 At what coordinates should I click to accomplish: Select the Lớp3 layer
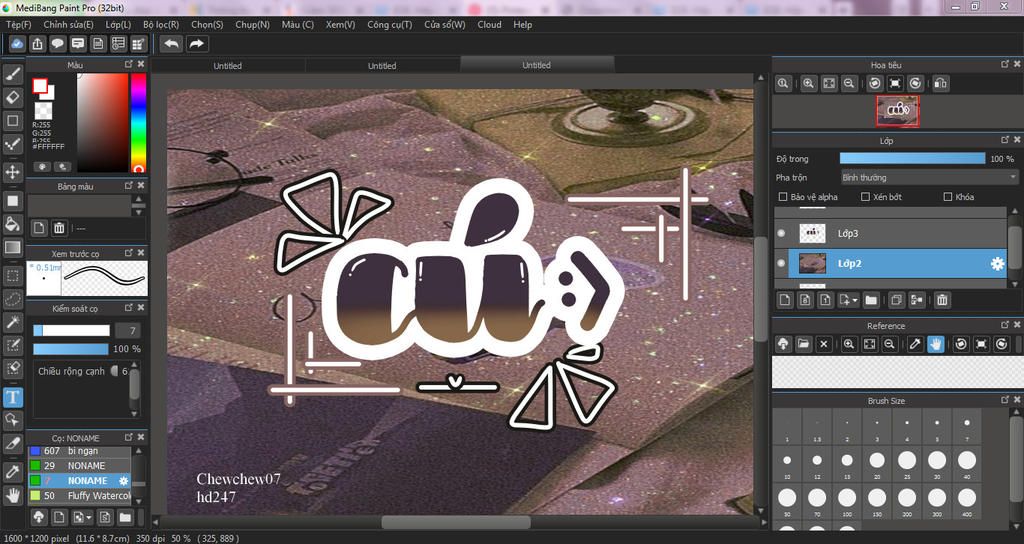[x=891, y=233]
